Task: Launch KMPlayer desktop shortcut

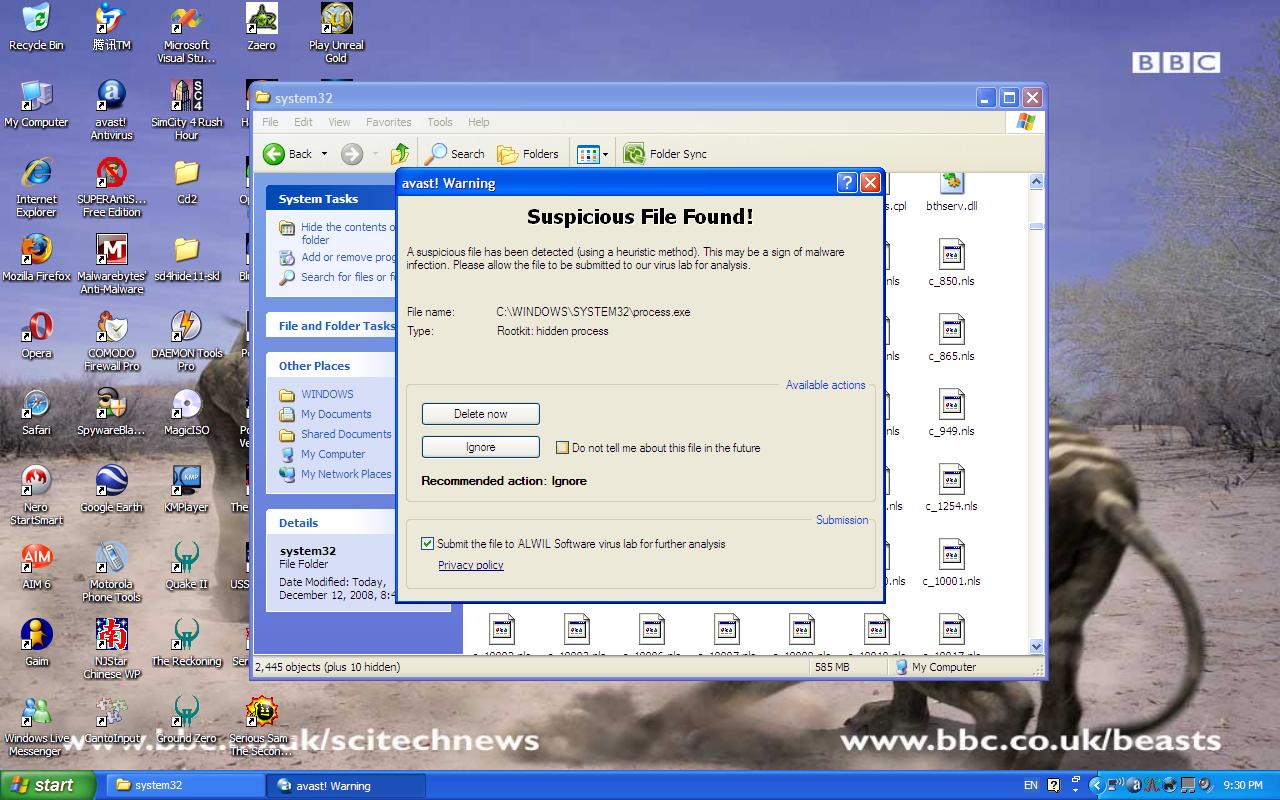Action: pyautogui.click(x=186, y=489)
